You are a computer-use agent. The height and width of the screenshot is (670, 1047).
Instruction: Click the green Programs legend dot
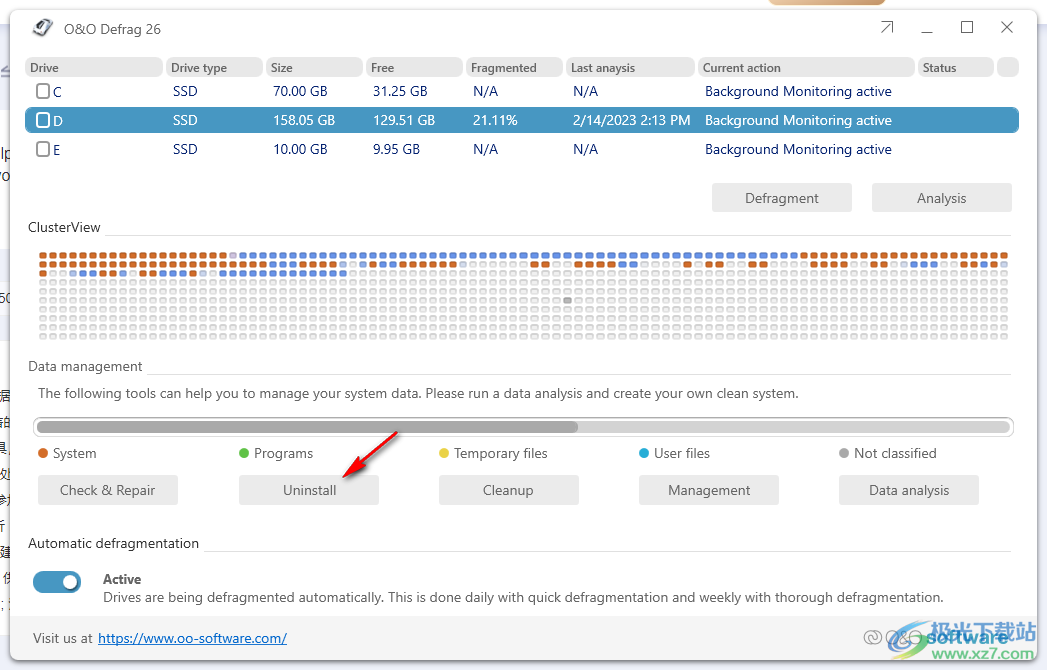point(244,453)
